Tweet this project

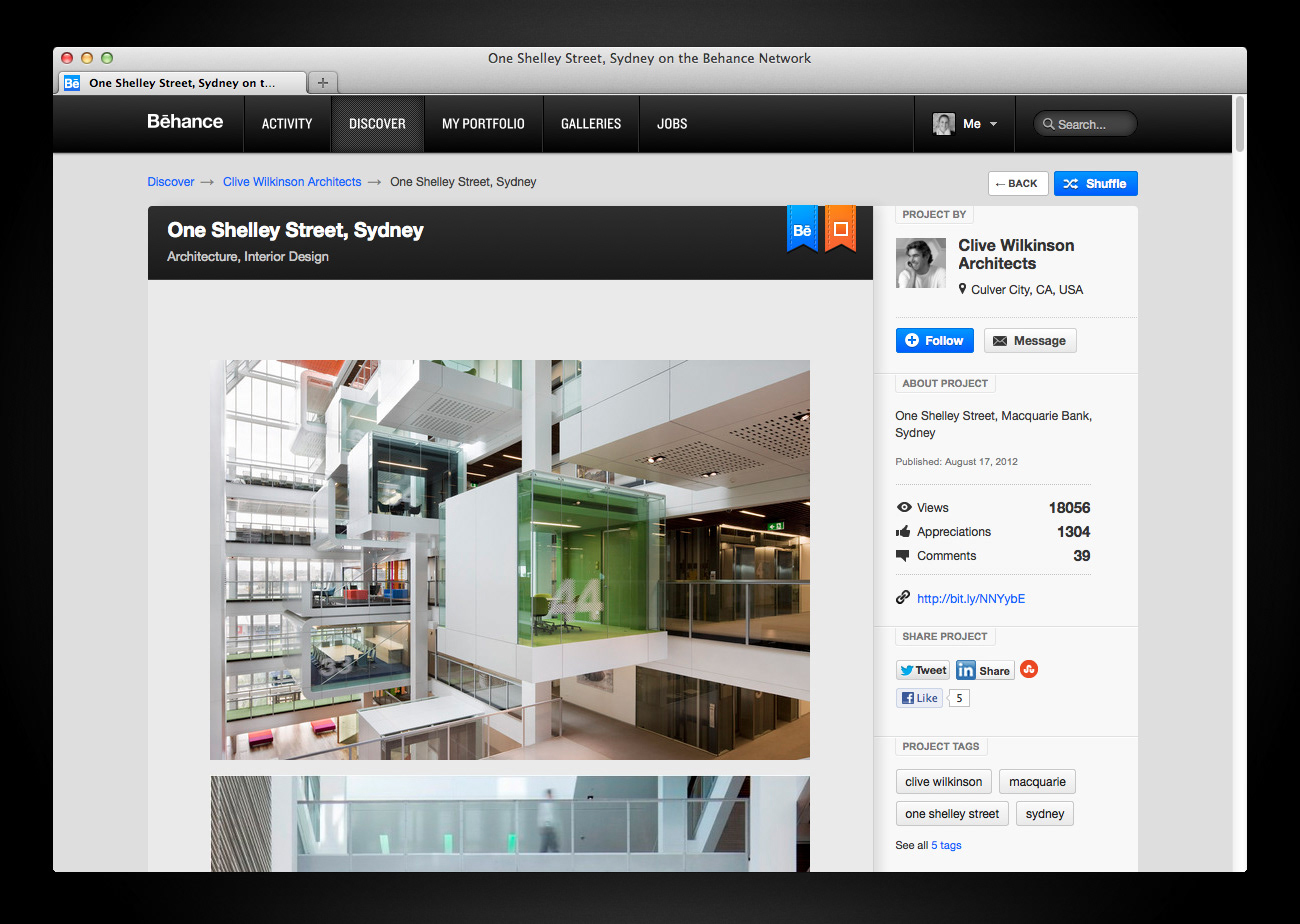(x=922, y=670)
